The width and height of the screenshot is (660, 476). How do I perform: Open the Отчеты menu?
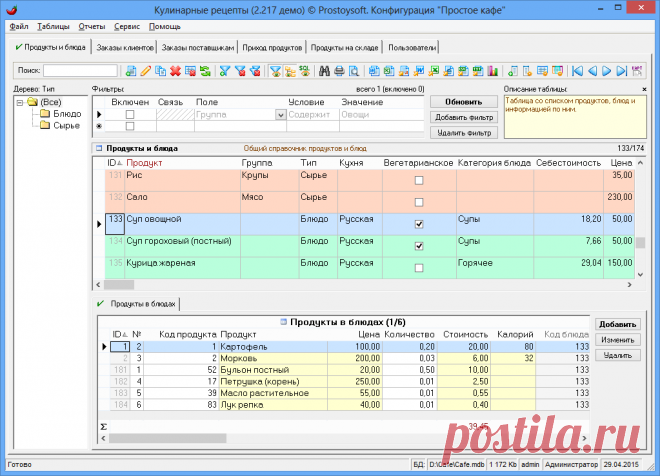[92, 27]
